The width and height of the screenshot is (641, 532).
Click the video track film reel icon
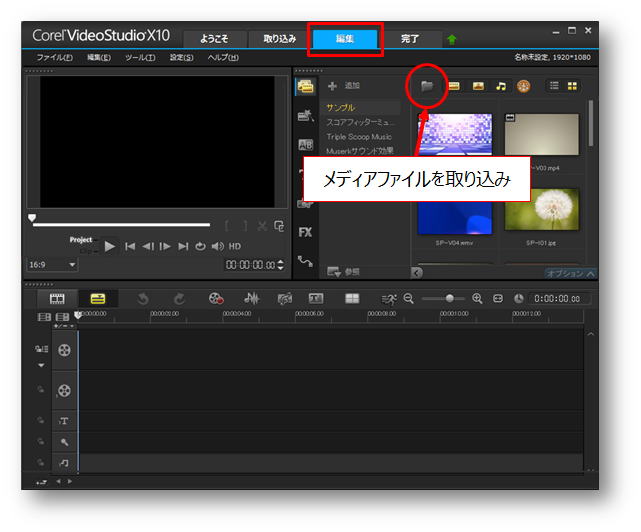[x=64, y=350]
